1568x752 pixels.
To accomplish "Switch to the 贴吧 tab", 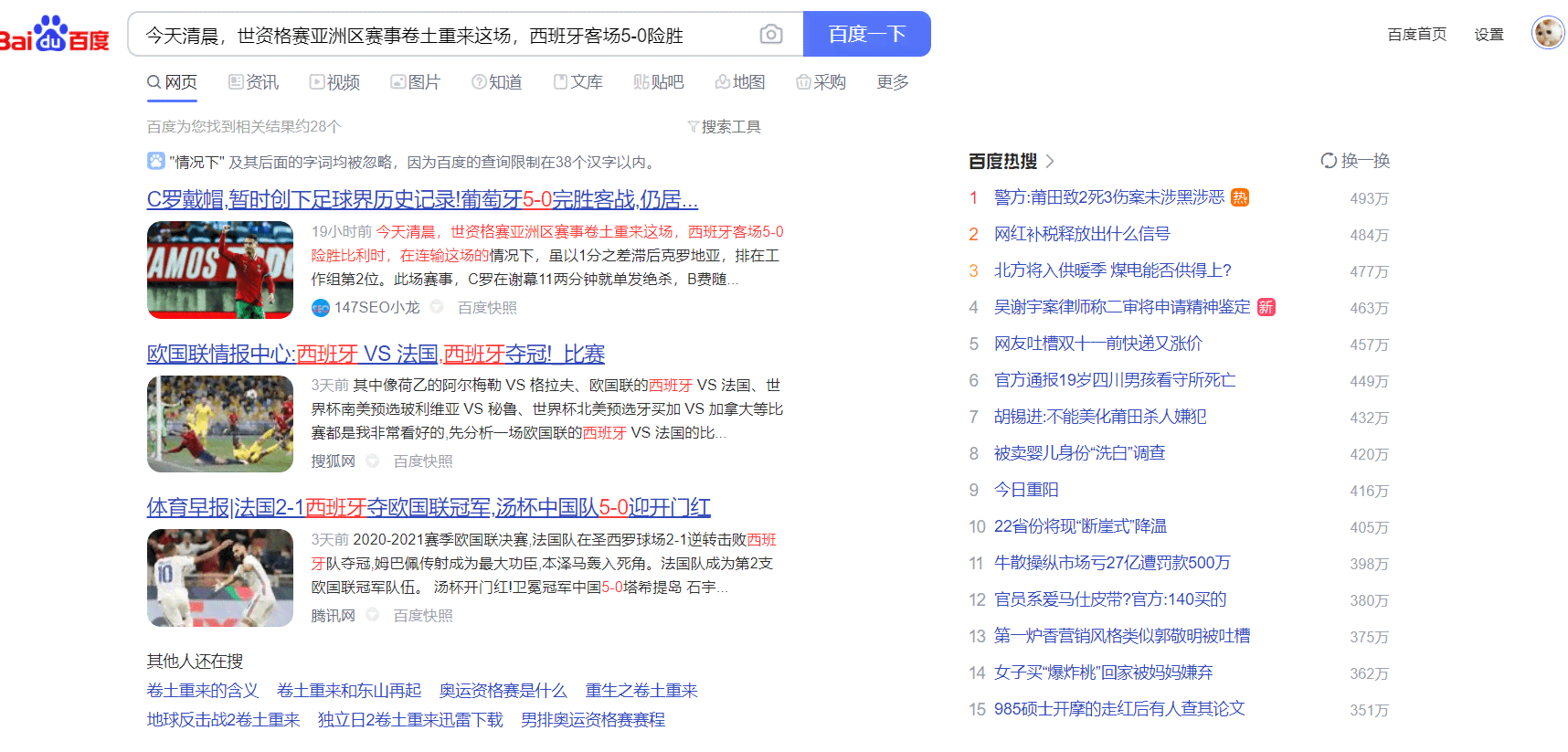I will point(659,82).
